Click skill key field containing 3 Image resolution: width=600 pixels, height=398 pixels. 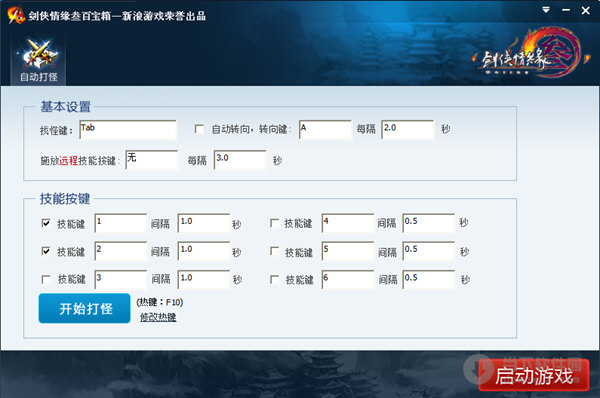[x=121, y=279]
